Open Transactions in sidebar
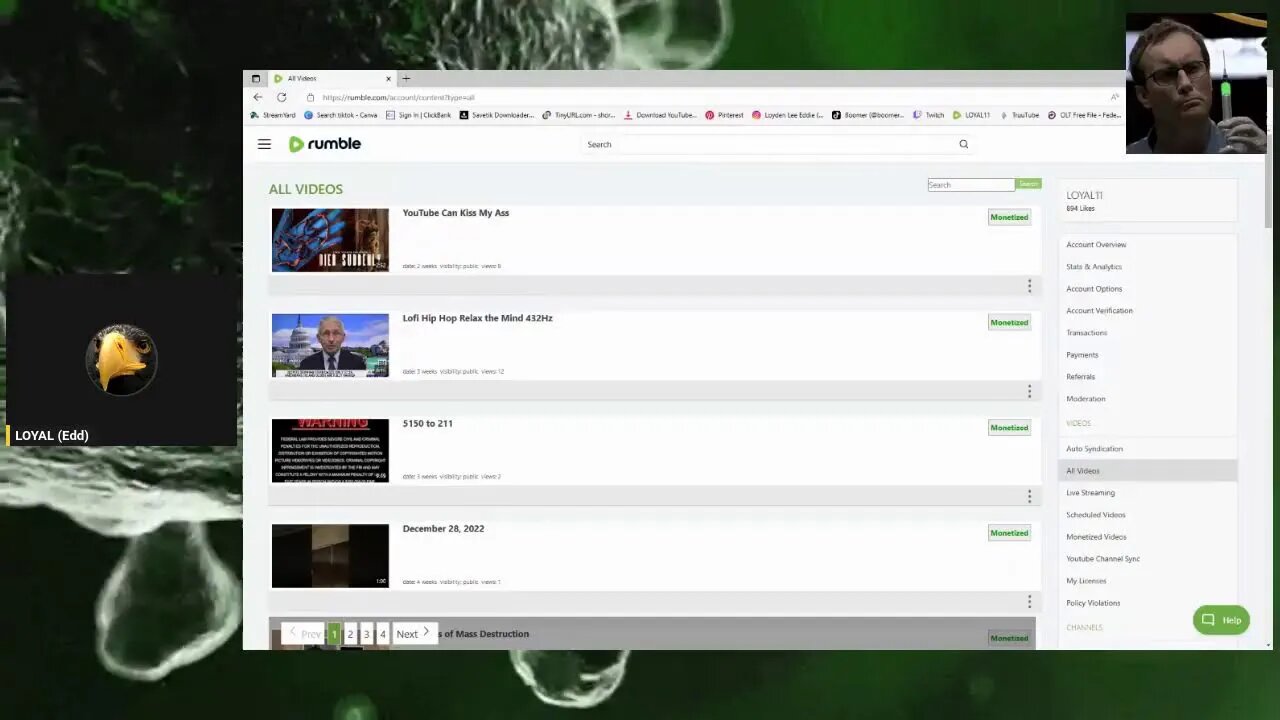Image resolution: width=1280 pixels, height=720 pixels. click(1087, 332)
